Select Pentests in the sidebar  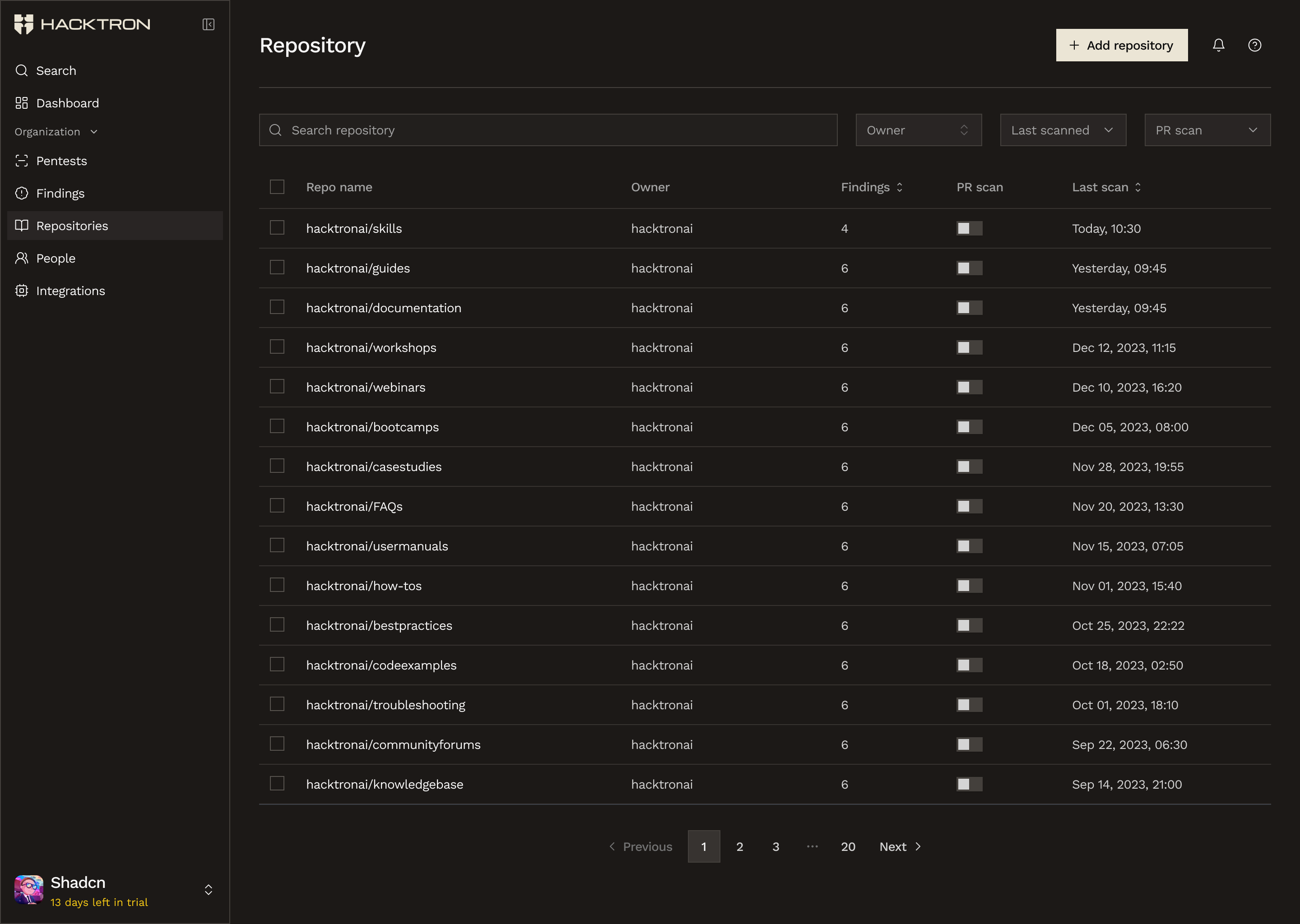(x=61, y=161)
